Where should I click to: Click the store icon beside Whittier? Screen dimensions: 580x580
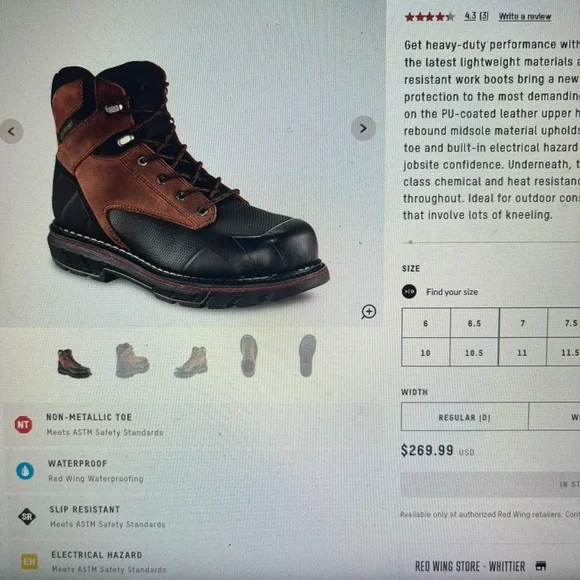(541, 566)
